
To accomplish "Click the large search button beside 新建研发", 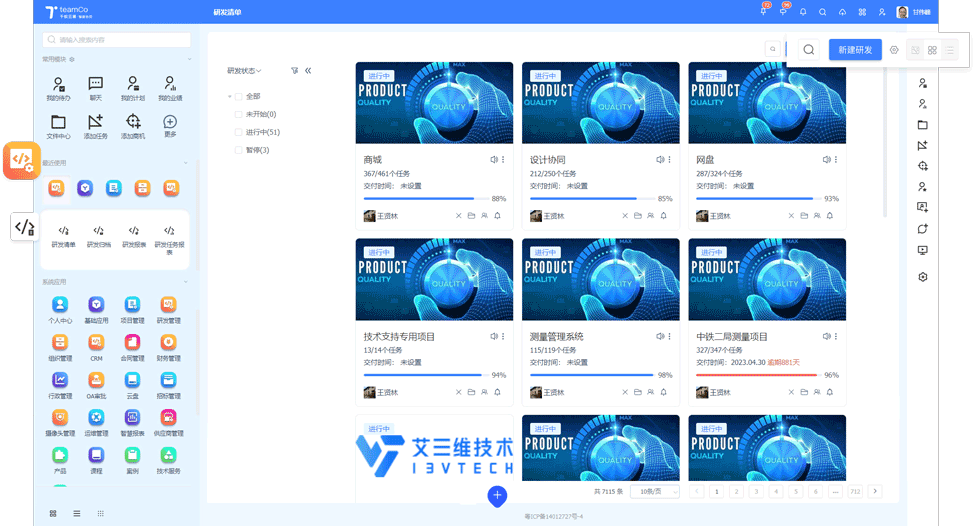I will [x=808, y=50].
